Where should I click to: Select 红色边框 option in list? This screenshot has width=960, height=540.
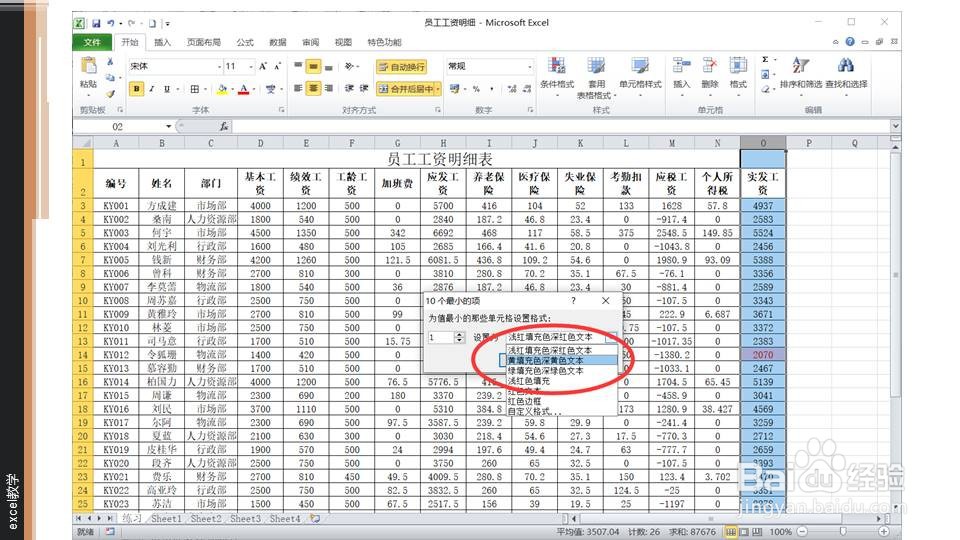click(561, 401)
